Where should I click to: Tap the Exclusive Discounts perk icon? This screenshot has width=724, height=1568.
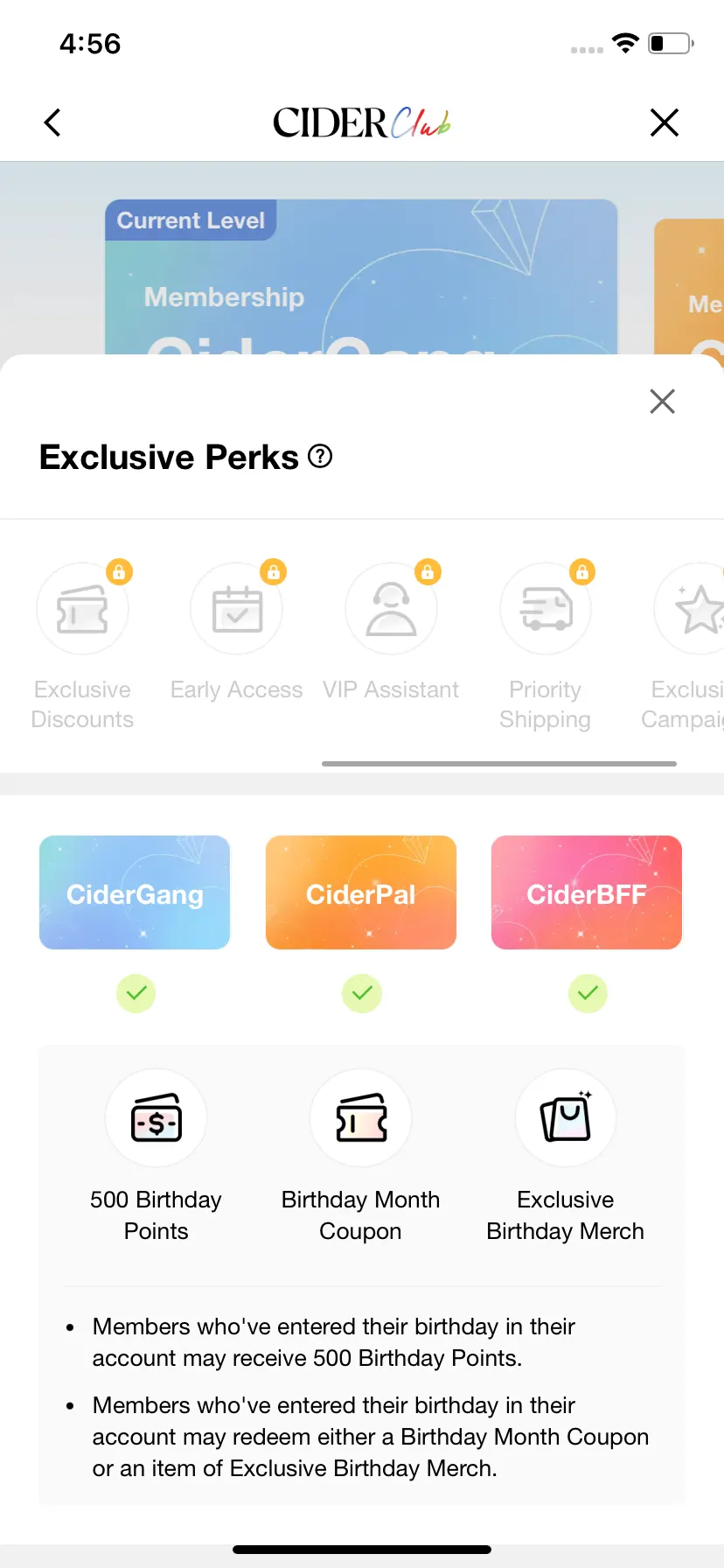click(82, 608)
